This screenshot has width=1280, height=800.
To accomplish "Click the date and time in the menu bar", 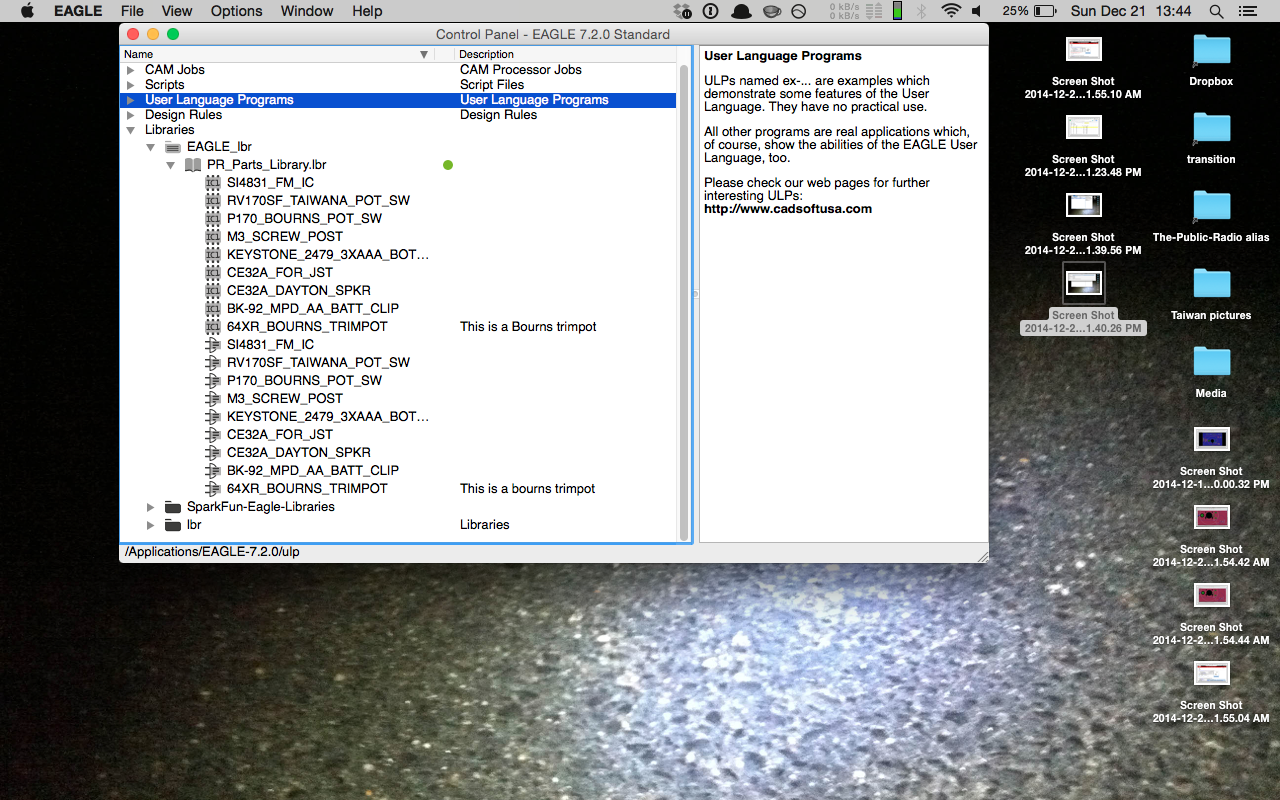I will click(1131, 11).
